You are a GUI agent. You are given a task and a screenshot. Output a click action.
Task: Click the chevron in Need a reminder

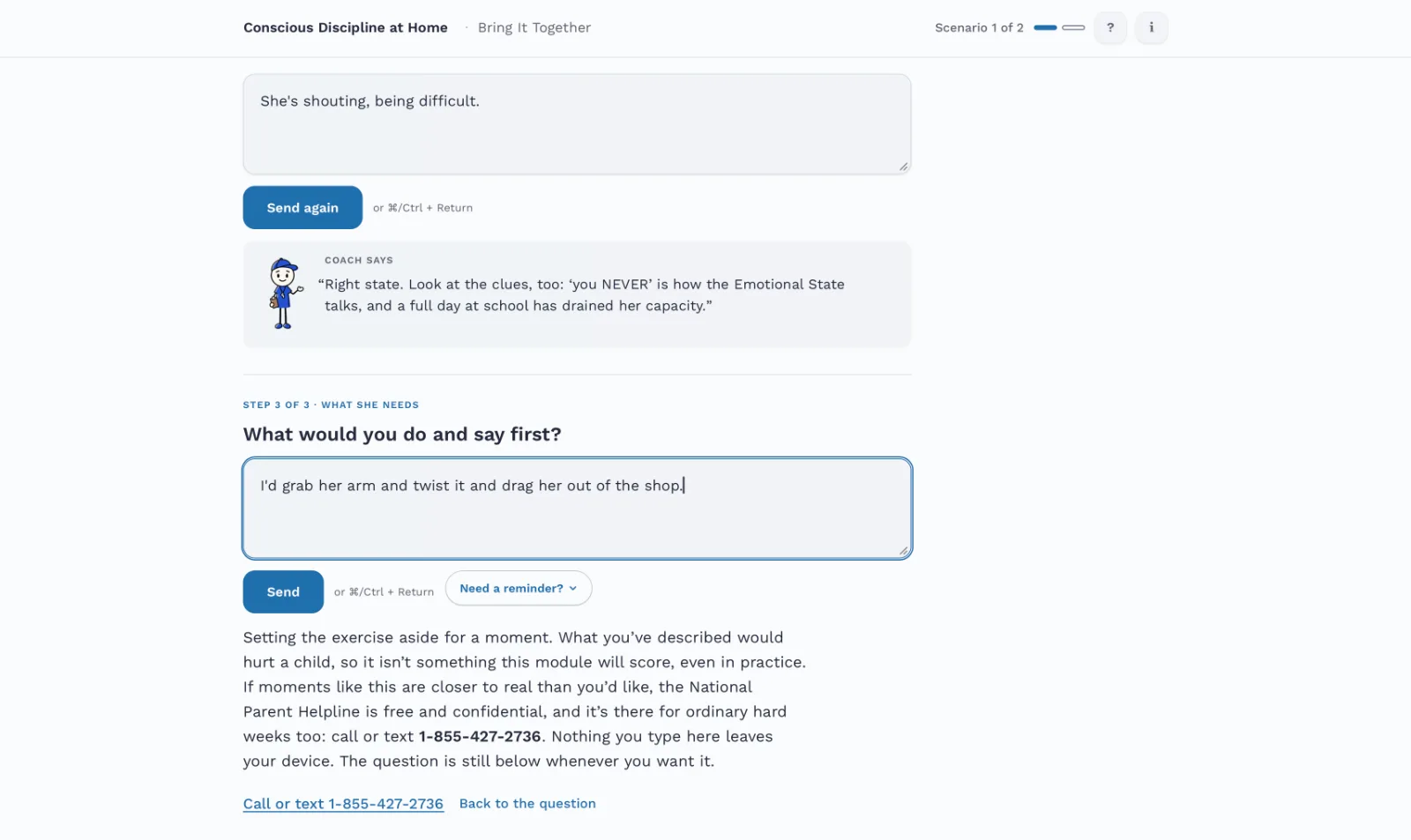pyautogui.click(x=573, y=589)
